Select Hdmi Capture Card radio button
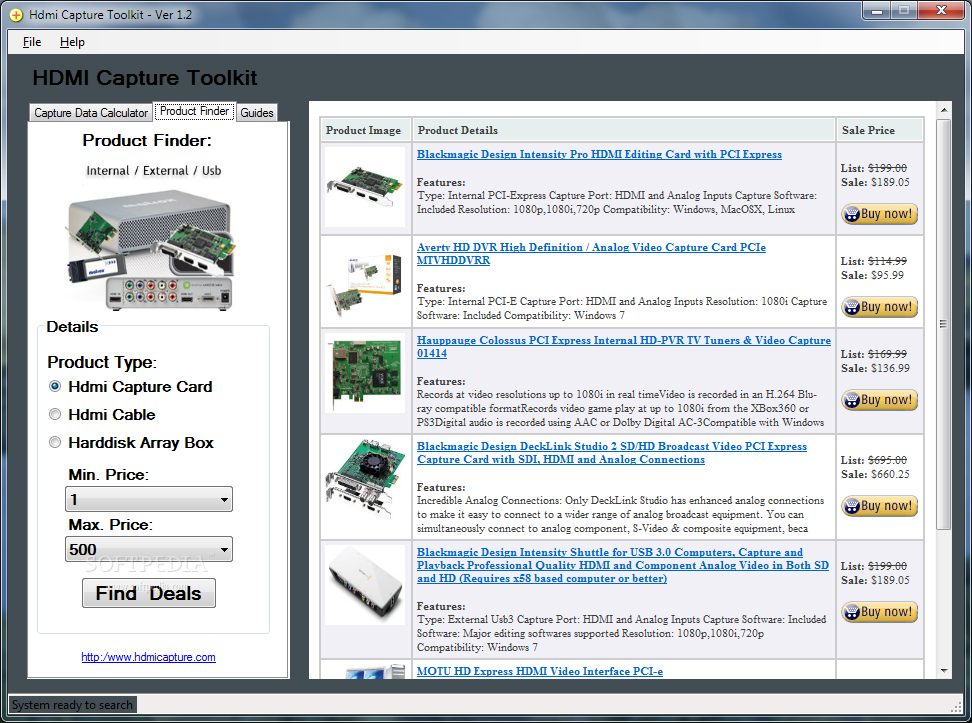 click(55, 386)
